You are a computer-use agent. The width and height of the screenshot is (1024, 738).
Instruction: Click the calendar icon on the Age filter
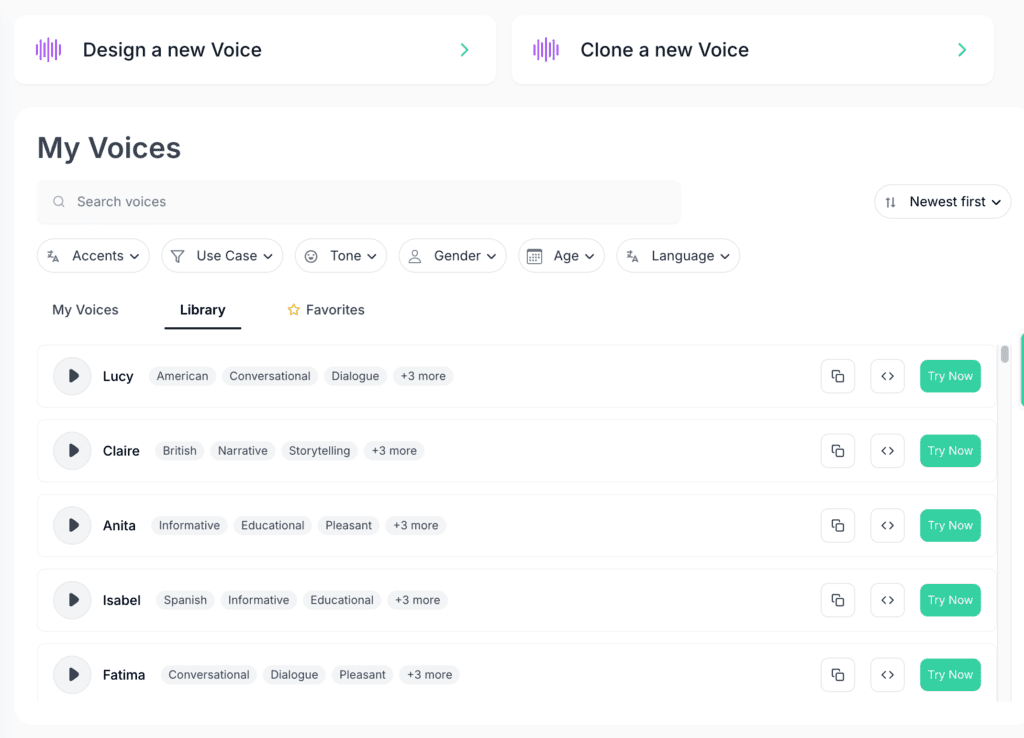click(x=534, y=256)
